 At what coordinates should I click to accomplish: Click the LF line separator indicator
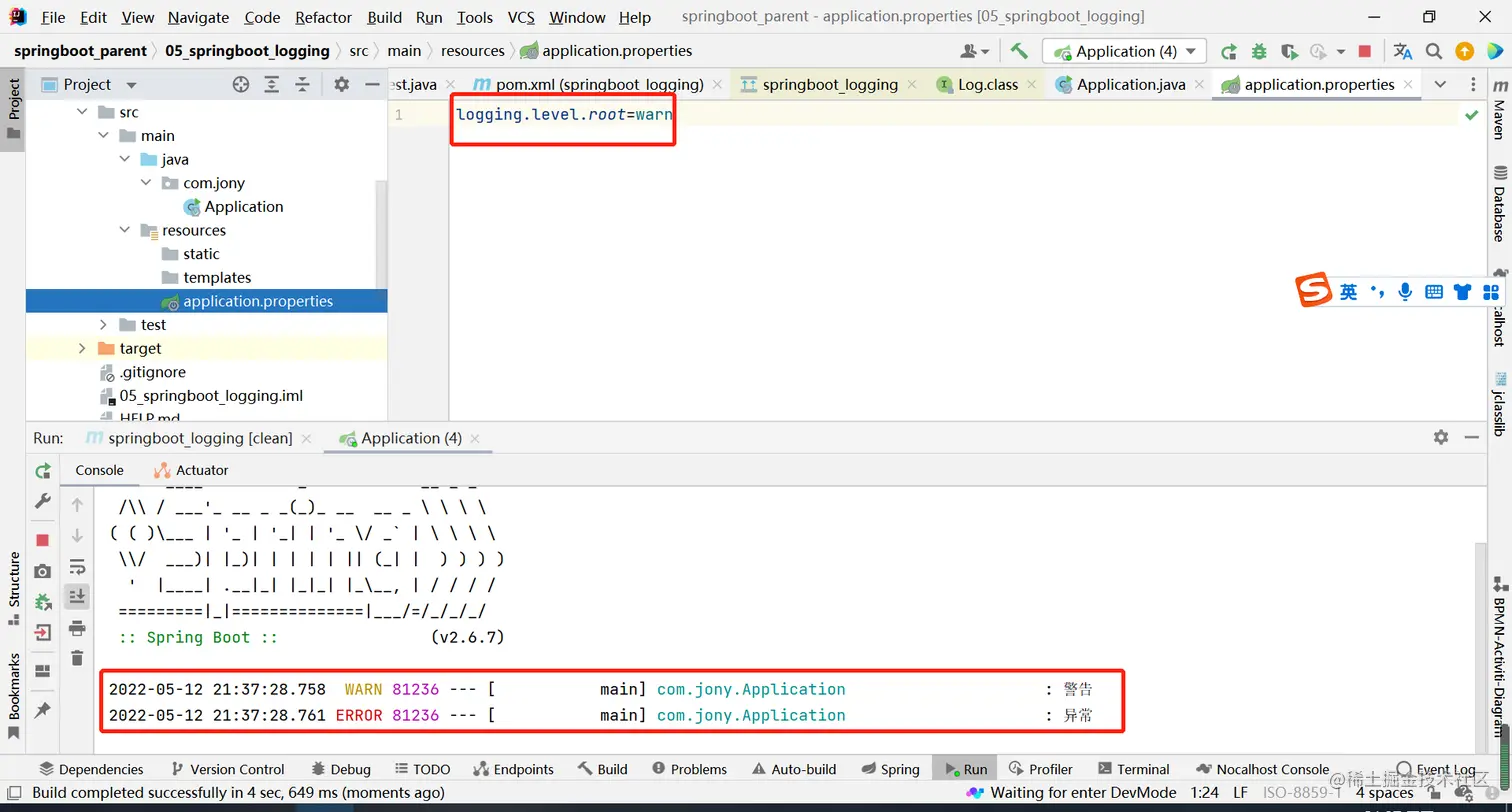pos(1240,793)
